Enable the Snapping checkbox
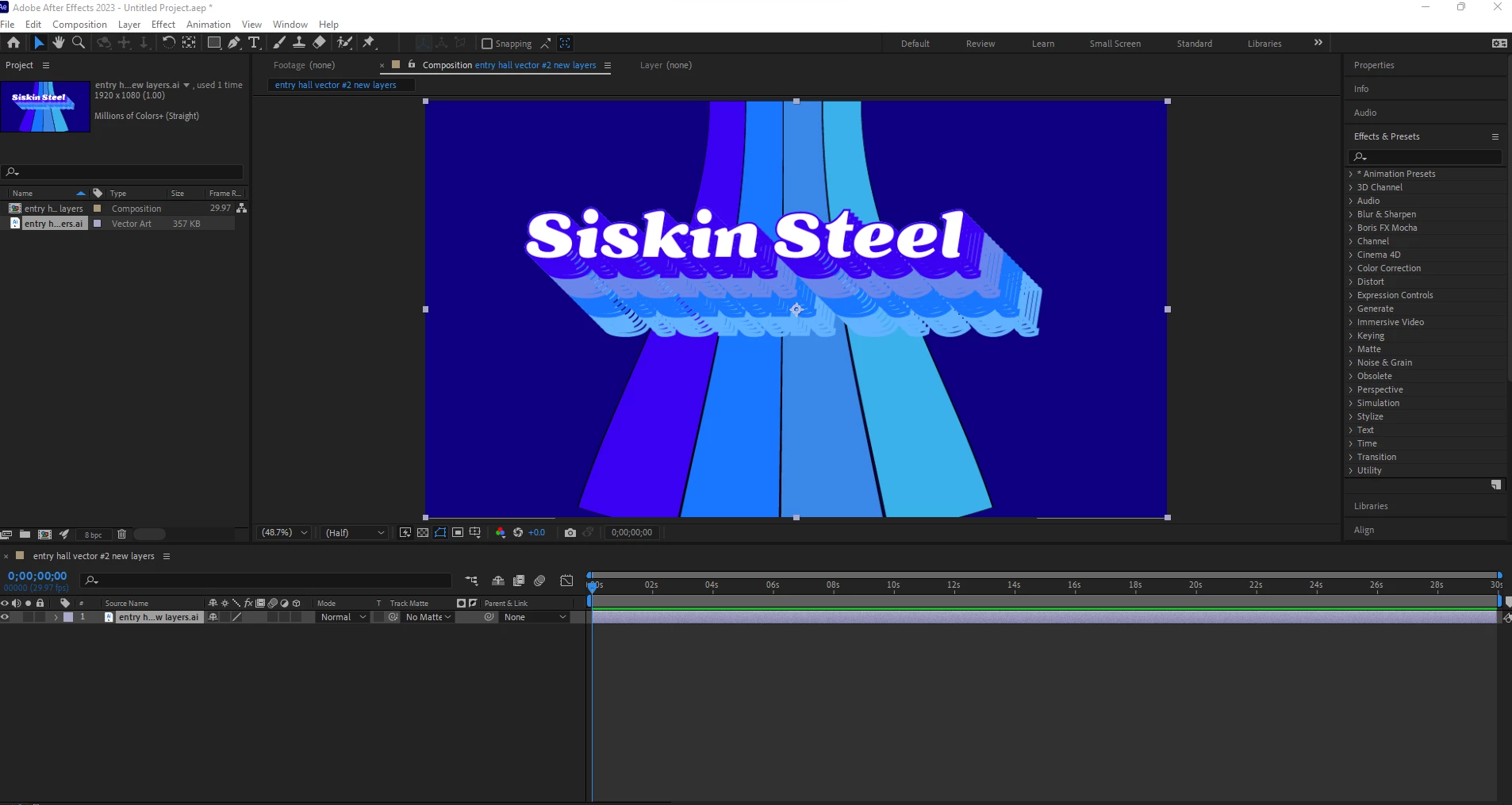This screenshot has height=805, width=1512. 487,44
